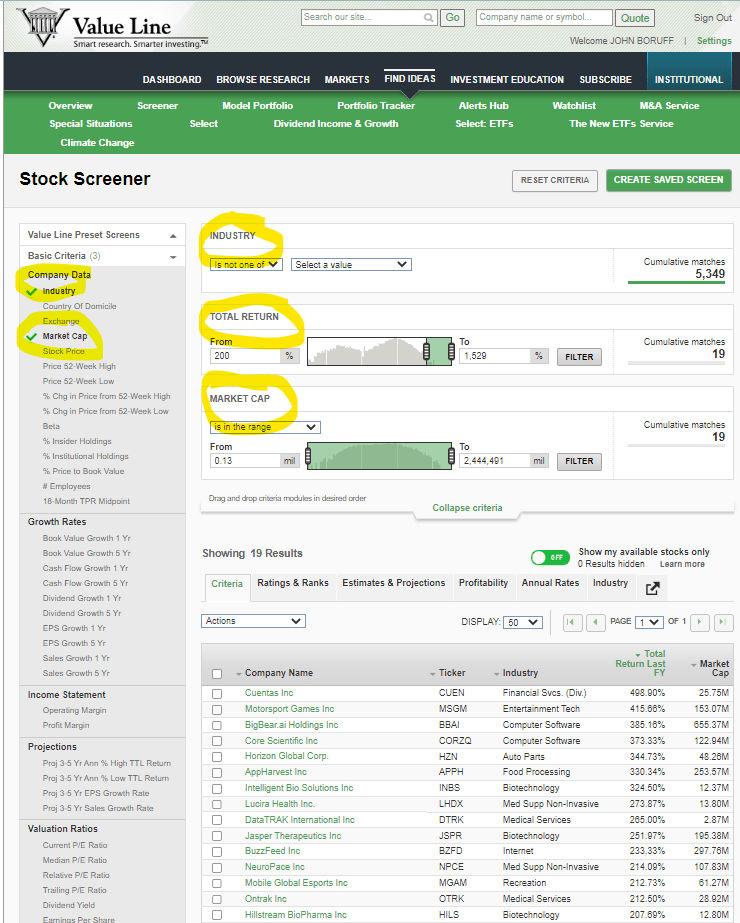
Task: Switch to the Ratings & Ranks tab
Action: 292,583
